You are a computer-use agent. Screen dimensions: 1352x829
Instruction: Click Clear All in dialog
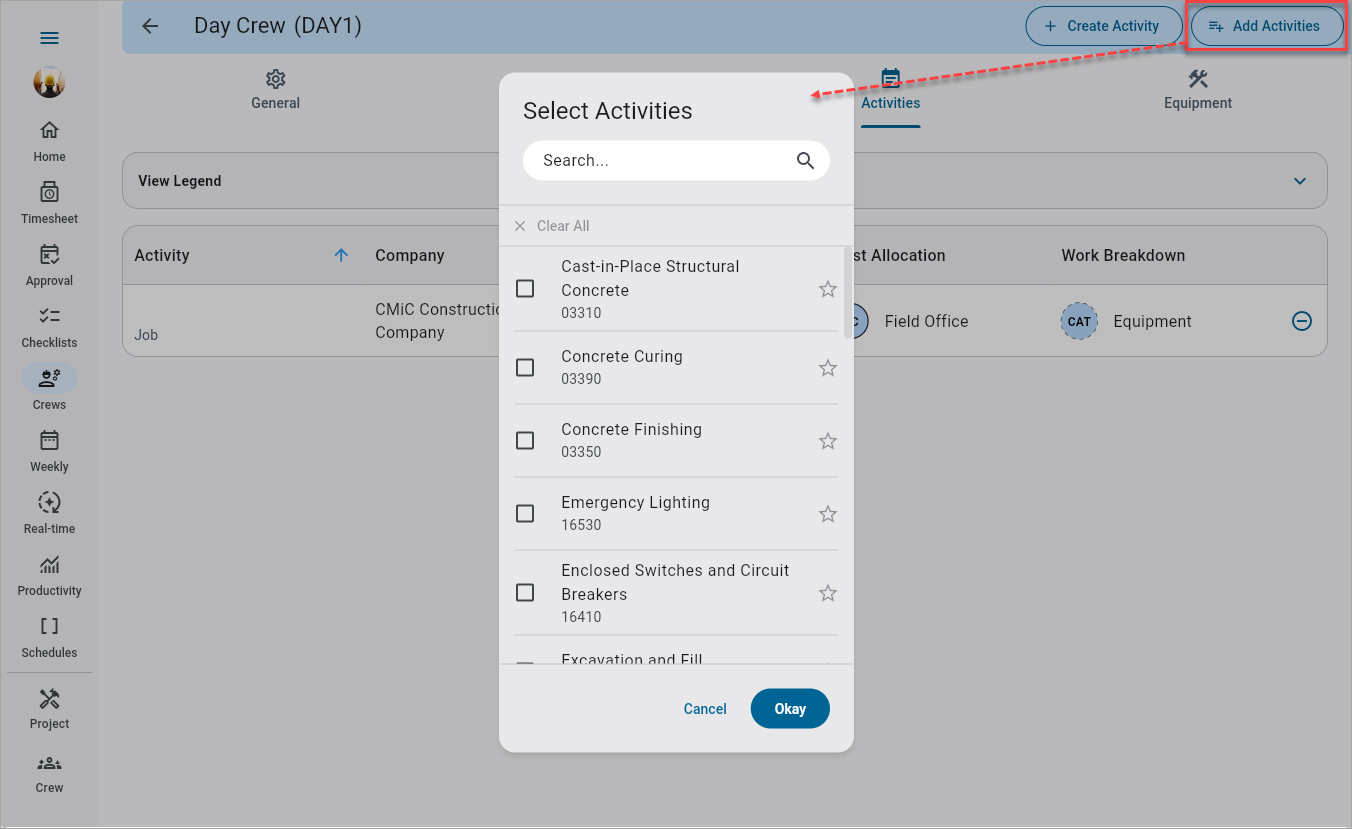point(552,226)
